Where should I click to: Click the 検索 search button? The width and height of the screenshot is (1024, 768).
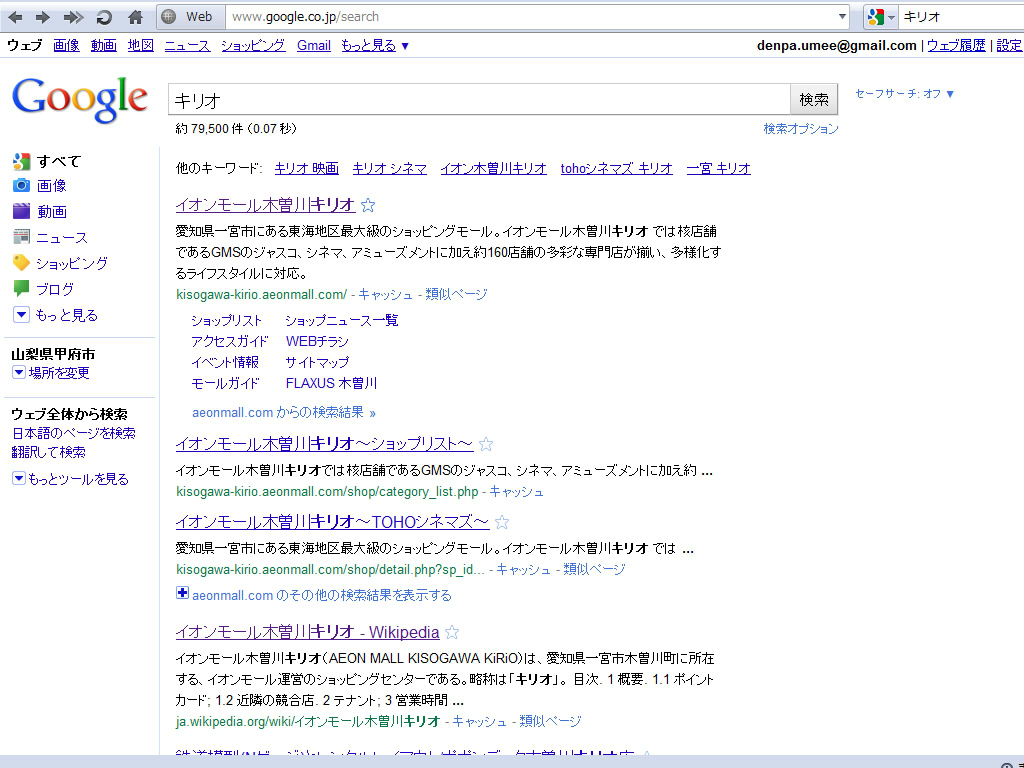[x=814, y=100]
